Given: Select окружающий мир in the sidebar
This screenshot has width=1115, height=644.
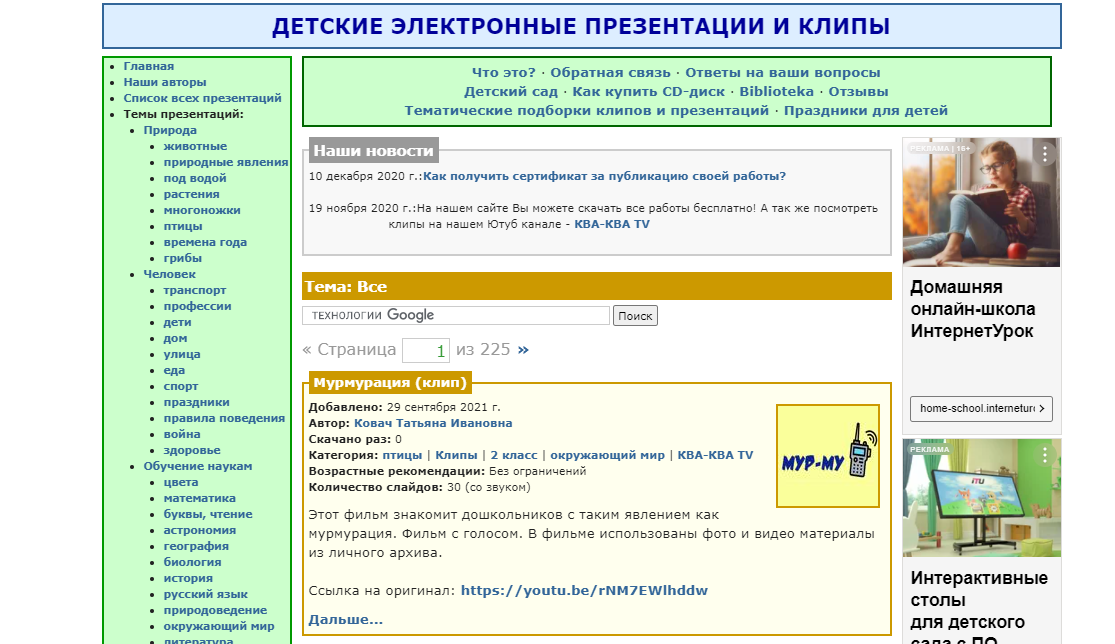Looking at the screenshot, I should [x=219, y=626].
